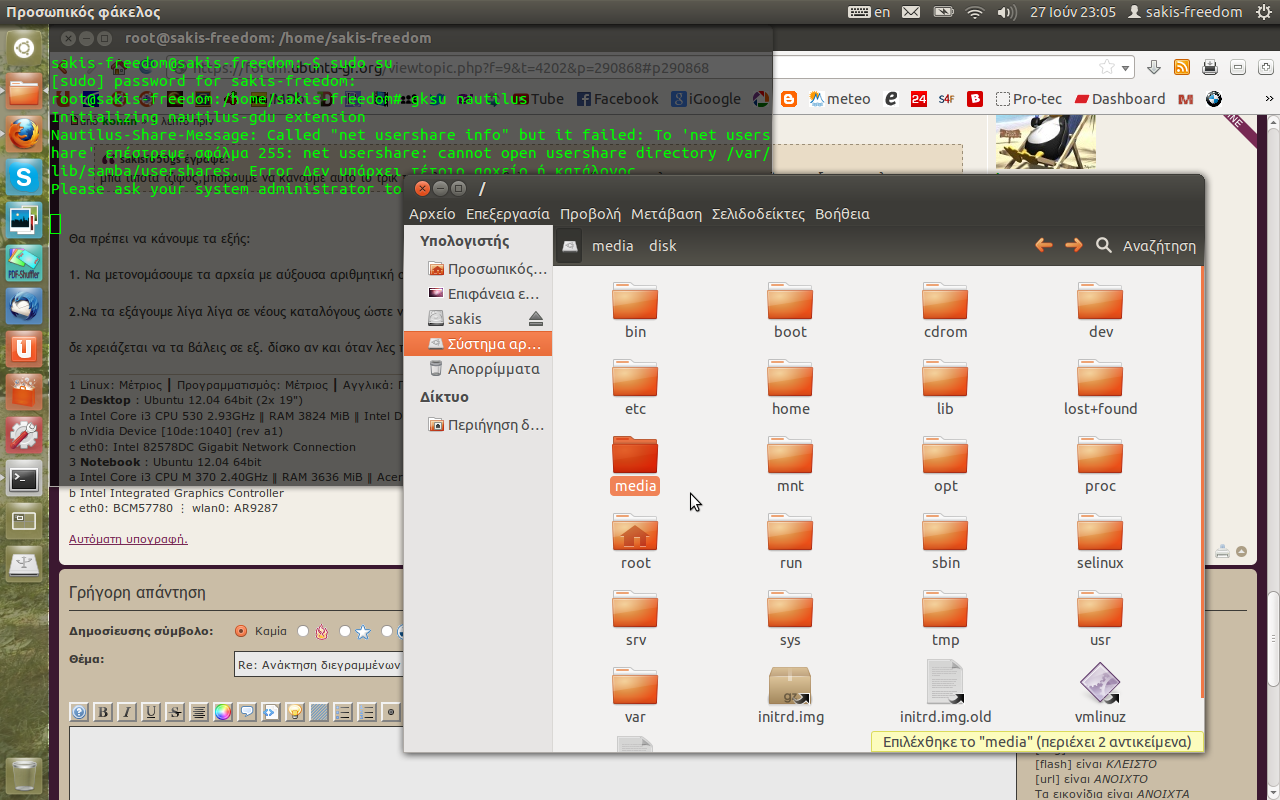Select the 'Καμία' post icon radio

pos(241,631)
